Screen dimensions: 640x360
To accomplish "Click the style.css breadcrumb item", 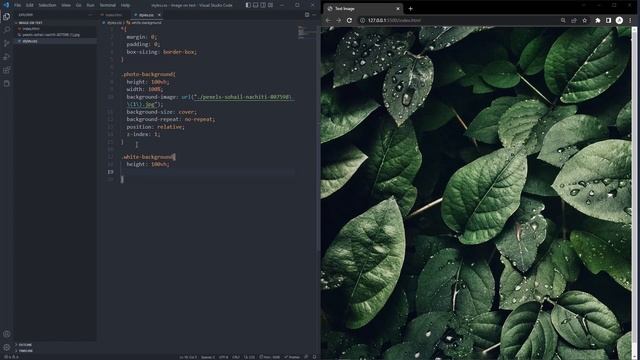I will tap(112, 23).
